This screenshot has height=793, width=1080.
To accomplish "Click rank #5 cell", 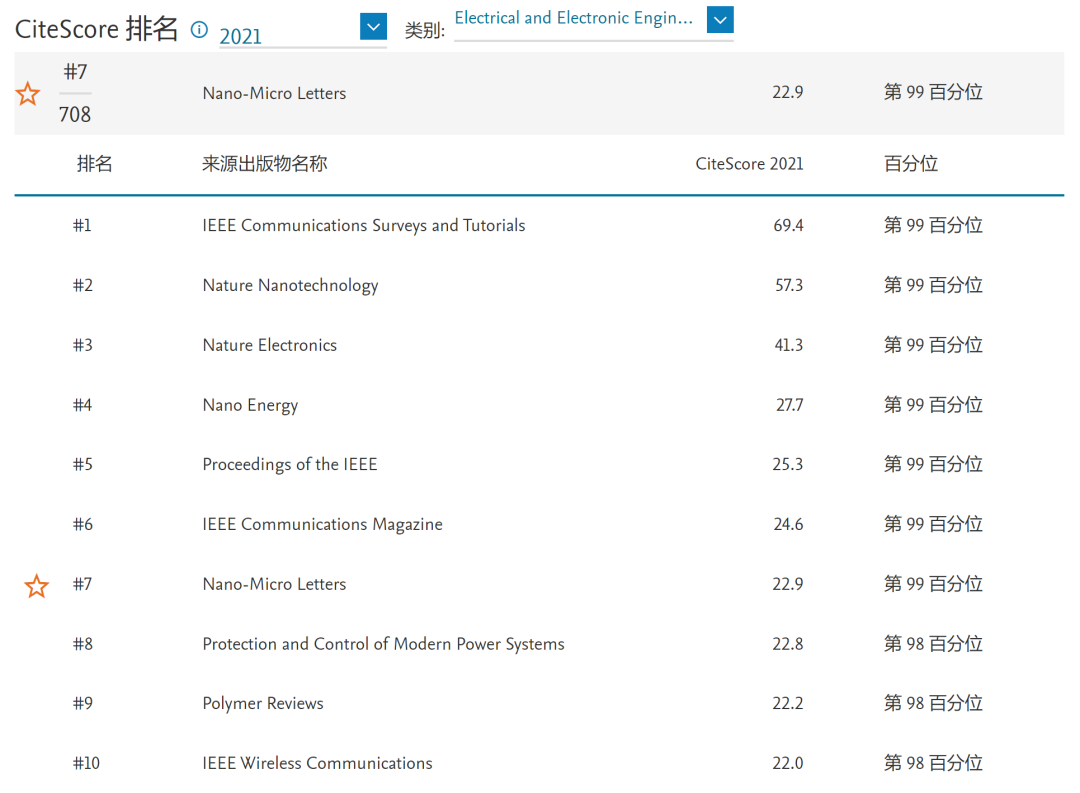I will click(83, 464).
